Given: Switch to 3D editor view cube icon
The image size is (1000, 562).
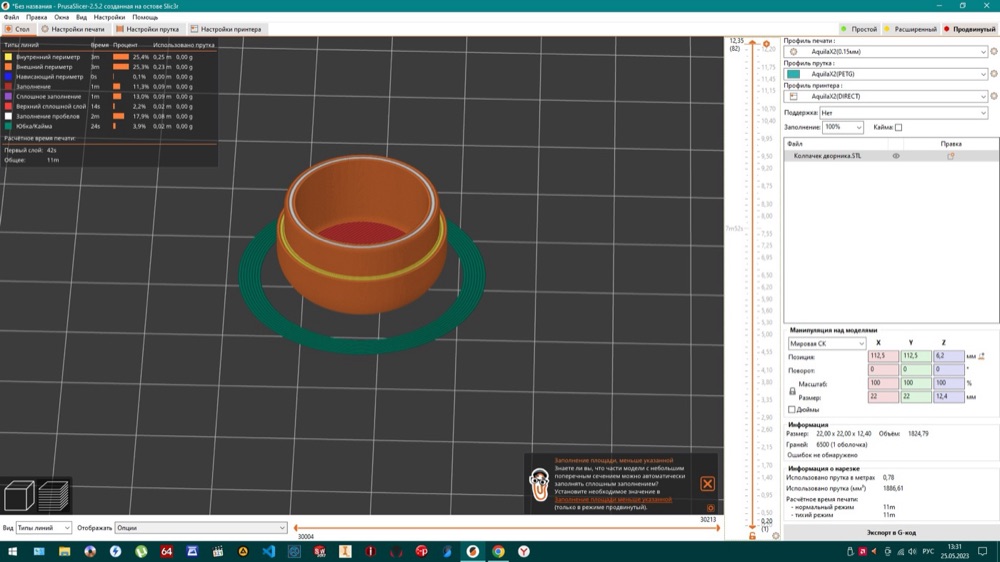Looking at the screenshot, I should click(19, 496).
